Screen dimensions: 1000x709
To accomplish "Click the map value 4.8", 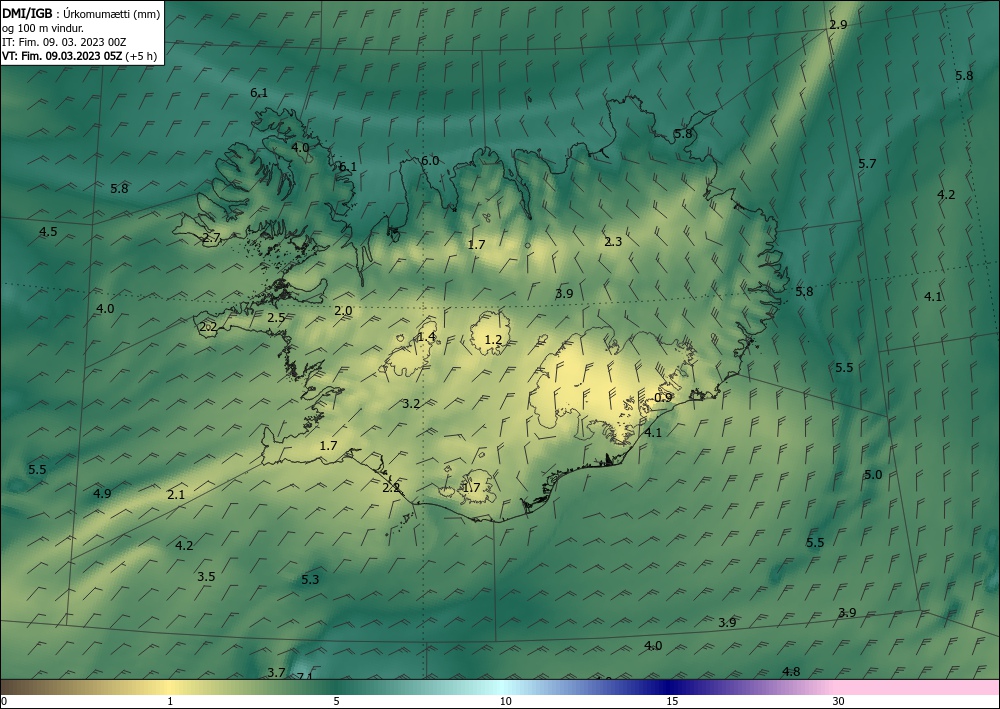I will (x=791, y=671).
